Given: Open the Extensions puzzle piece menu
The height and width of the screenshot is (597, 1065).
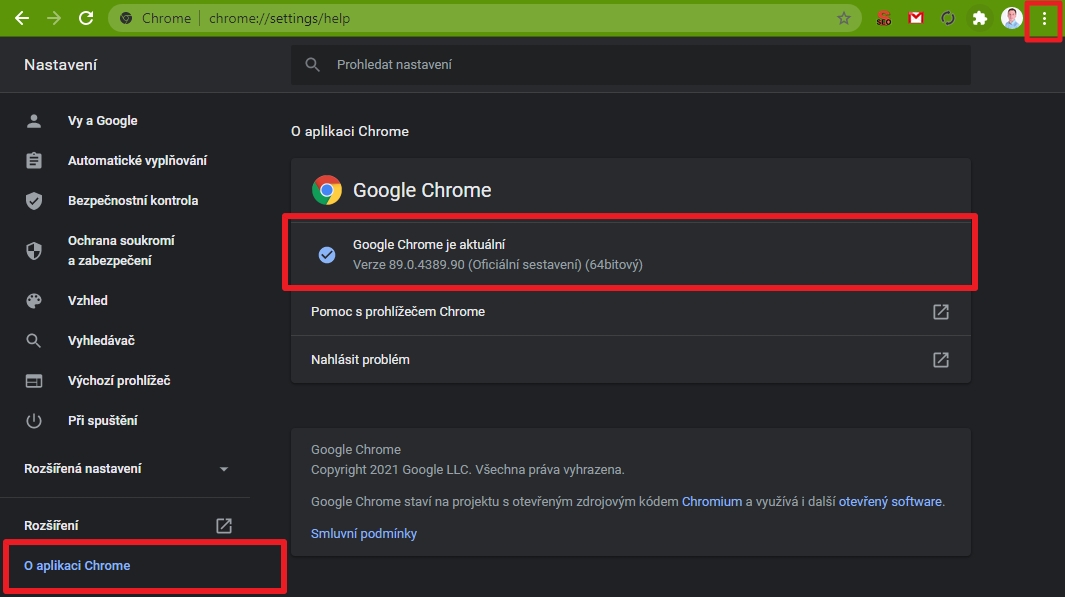Looking at the screenshot, I should tap(979, 18).
